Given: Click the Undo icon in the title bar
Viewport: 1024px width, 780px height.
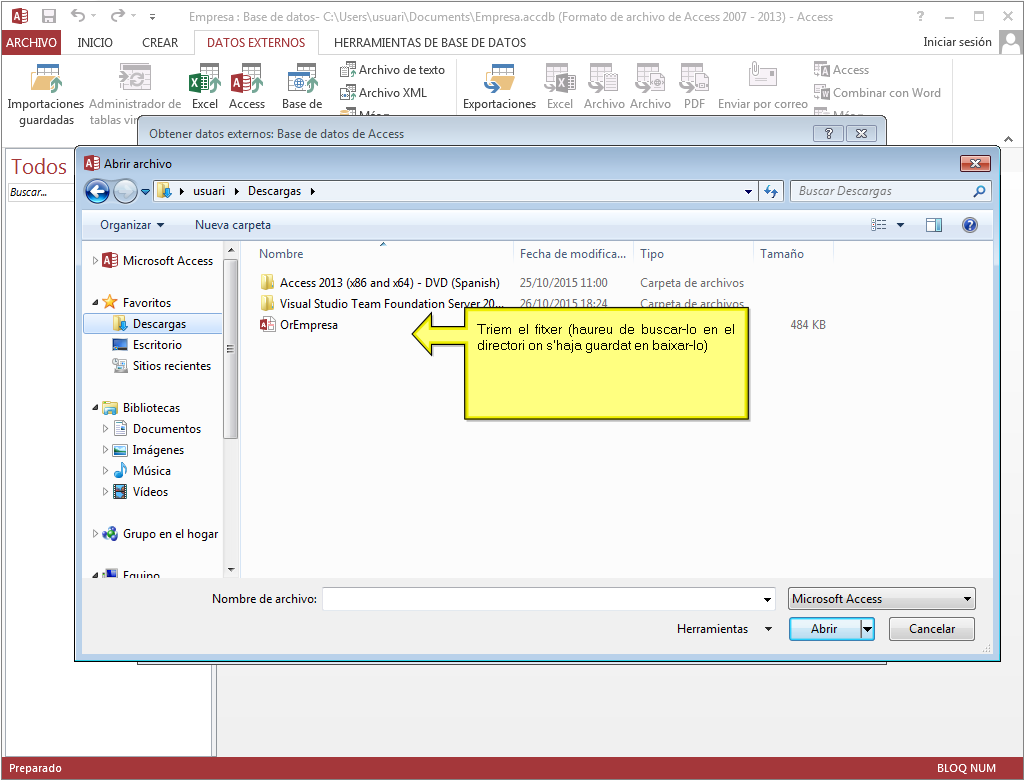Looking at the screenshot, I should point(78,16).
